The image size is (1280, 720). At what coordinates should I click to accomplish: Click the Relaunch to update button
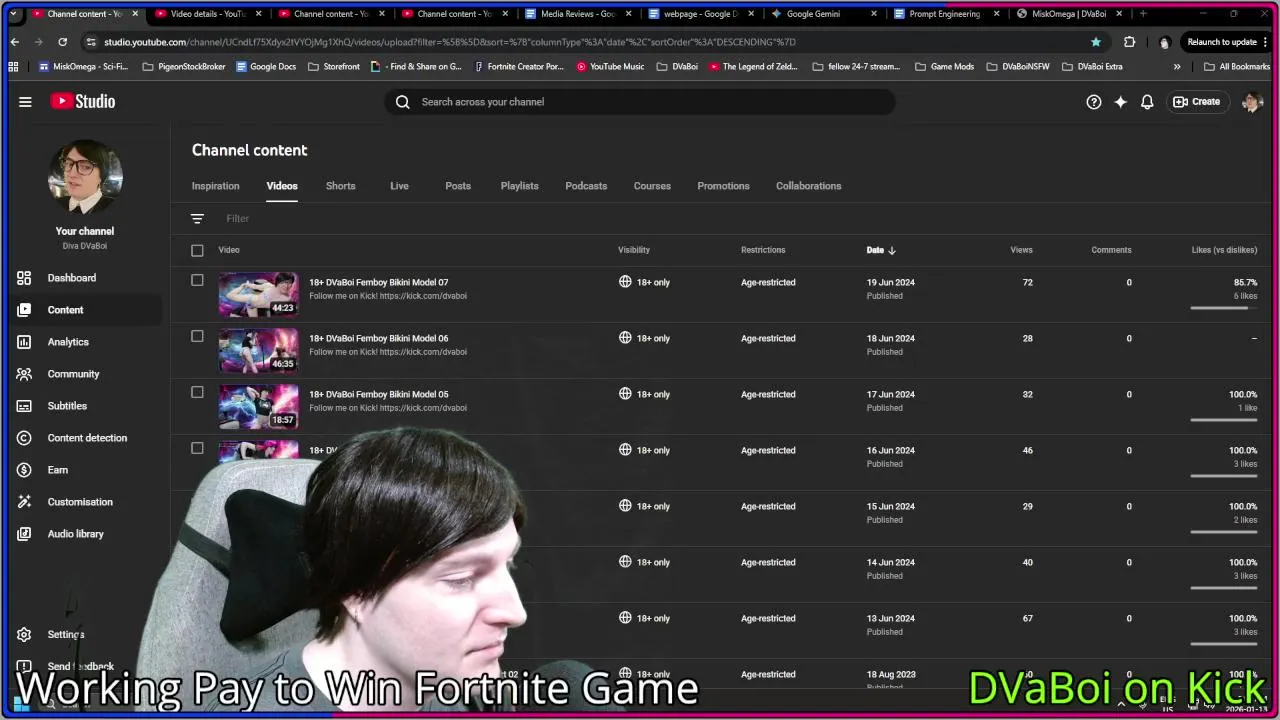pyautogui.click(x=1227, y=42)
